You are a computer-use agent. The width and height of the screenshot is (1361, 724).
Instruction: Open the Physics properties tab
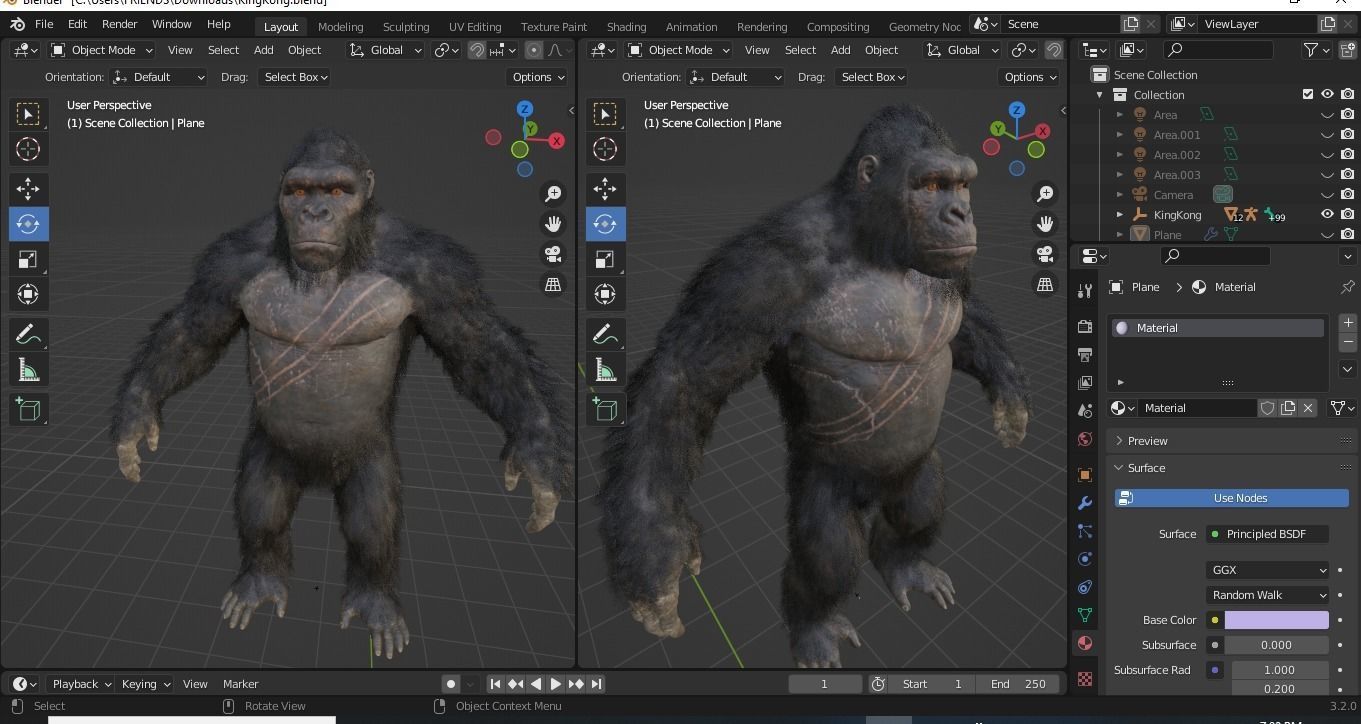click(x=1085, y=559)
